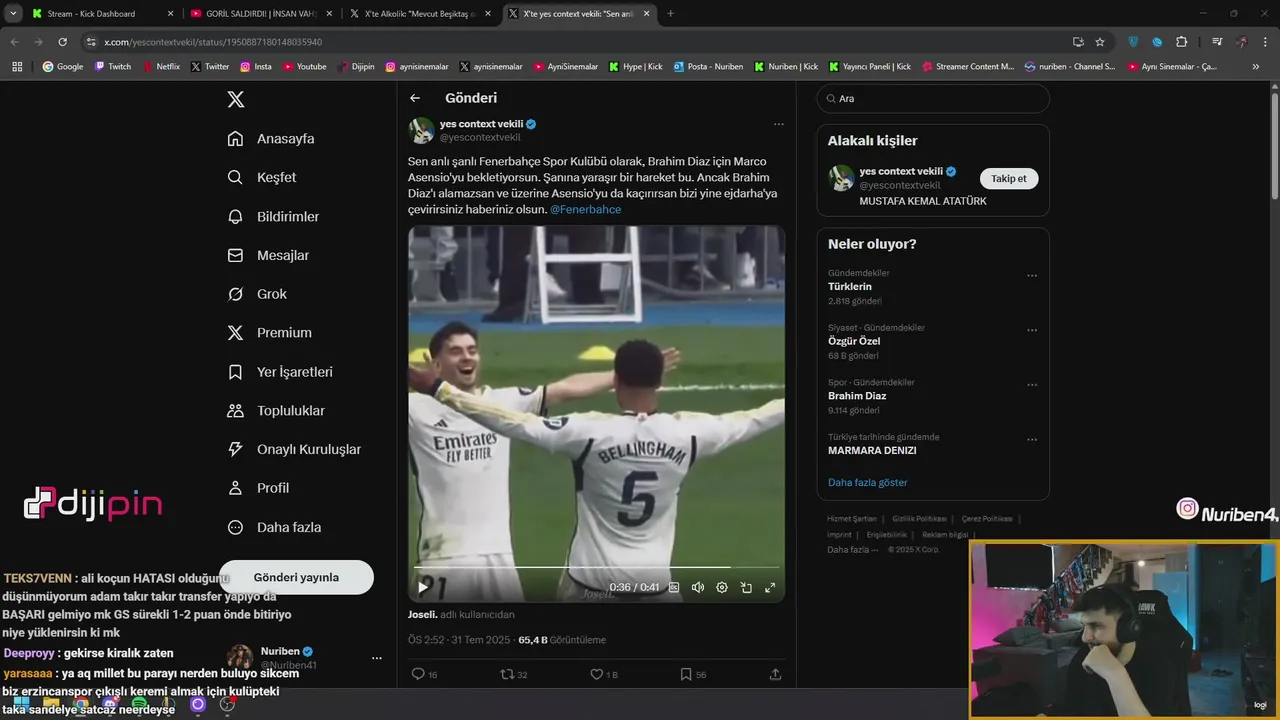Repost using the retweet icon
The image size is (1280, 720).
coord(507,675)
